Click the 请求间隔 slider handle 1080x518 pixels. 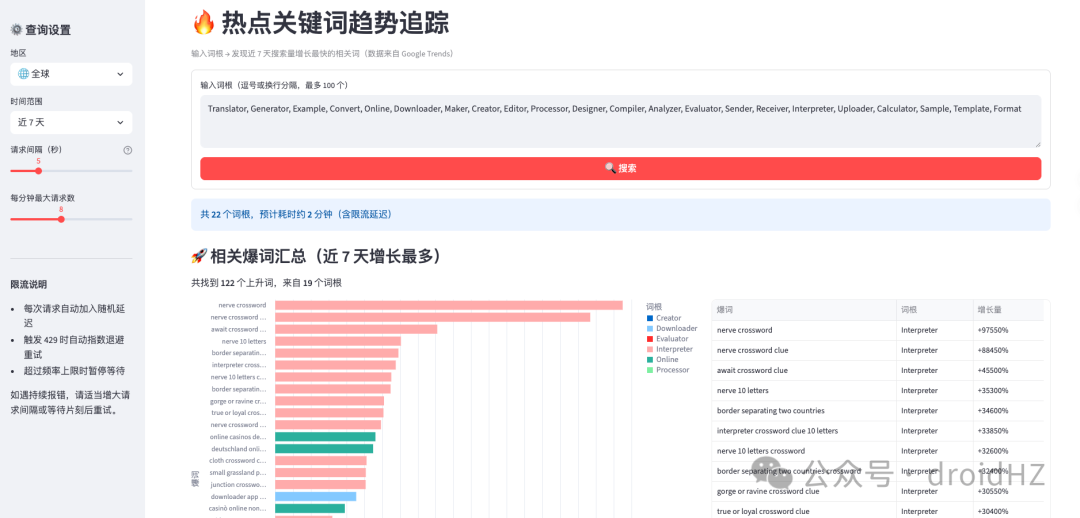point(39,171)
